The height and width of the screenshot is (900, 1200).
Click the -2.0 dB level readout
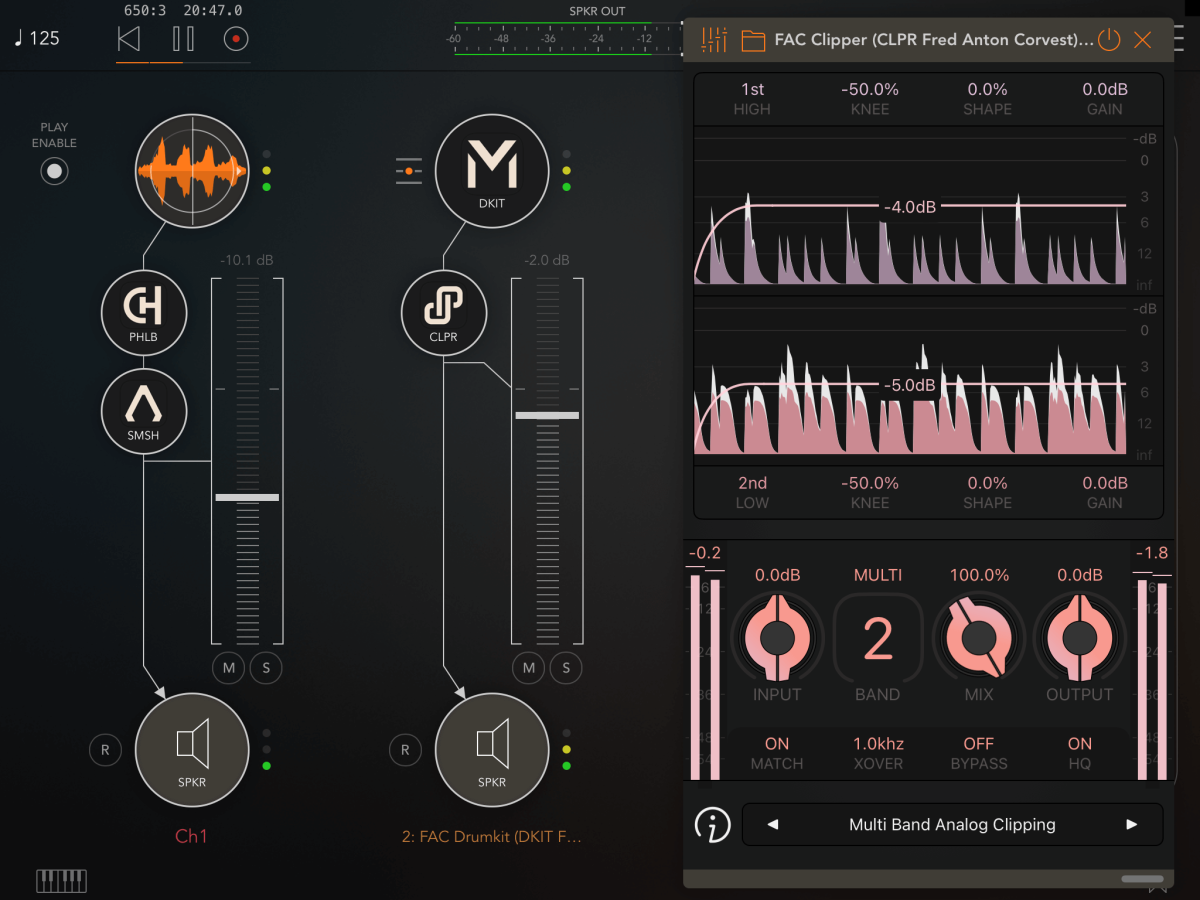click(x=547, y=260)
